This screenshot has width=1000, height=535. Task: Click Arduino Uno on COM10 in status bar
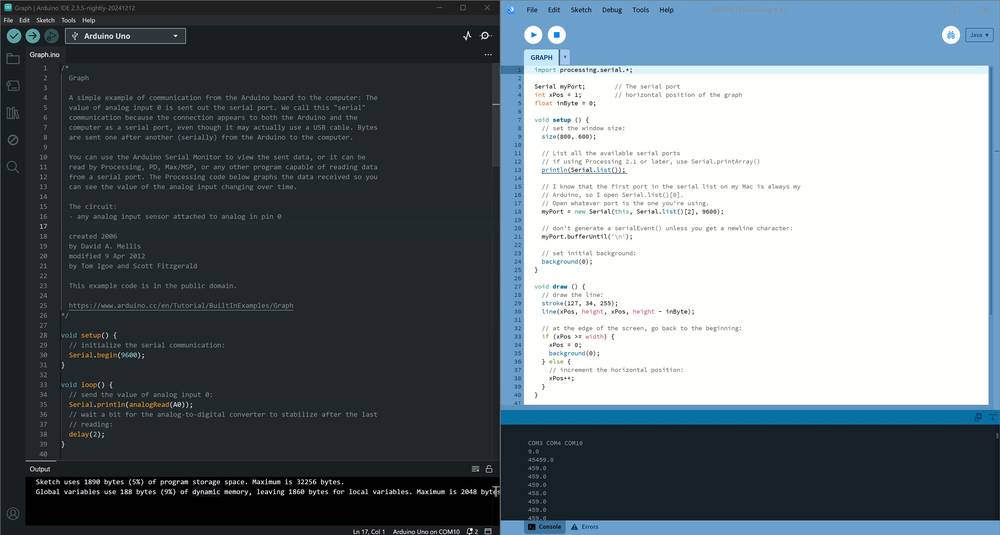click(426, 531)
